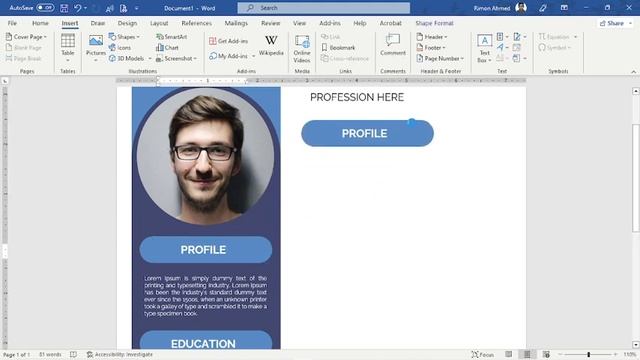Select the PROFILE shape on the right page
This screenshot has width=640, height=360.
367,133
